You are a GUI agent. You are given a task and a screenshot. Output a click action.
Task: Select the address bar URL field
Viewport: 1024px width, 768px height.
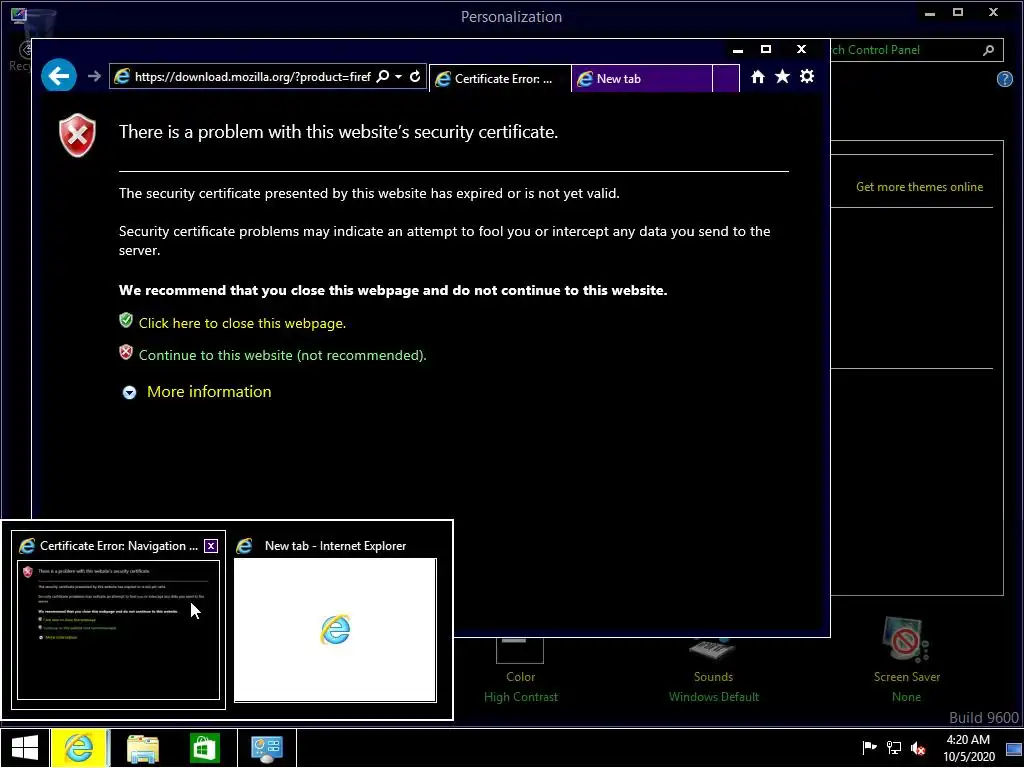click(253, 77)
